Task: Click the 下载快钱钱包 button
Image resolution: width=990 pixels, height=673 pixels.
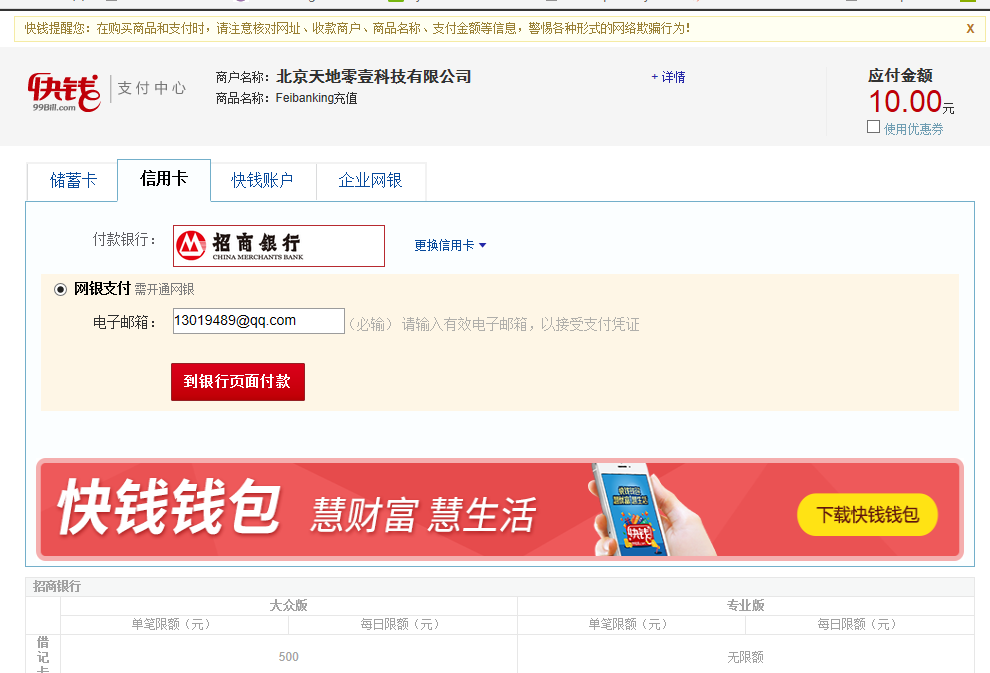Action: pos(868,515)
